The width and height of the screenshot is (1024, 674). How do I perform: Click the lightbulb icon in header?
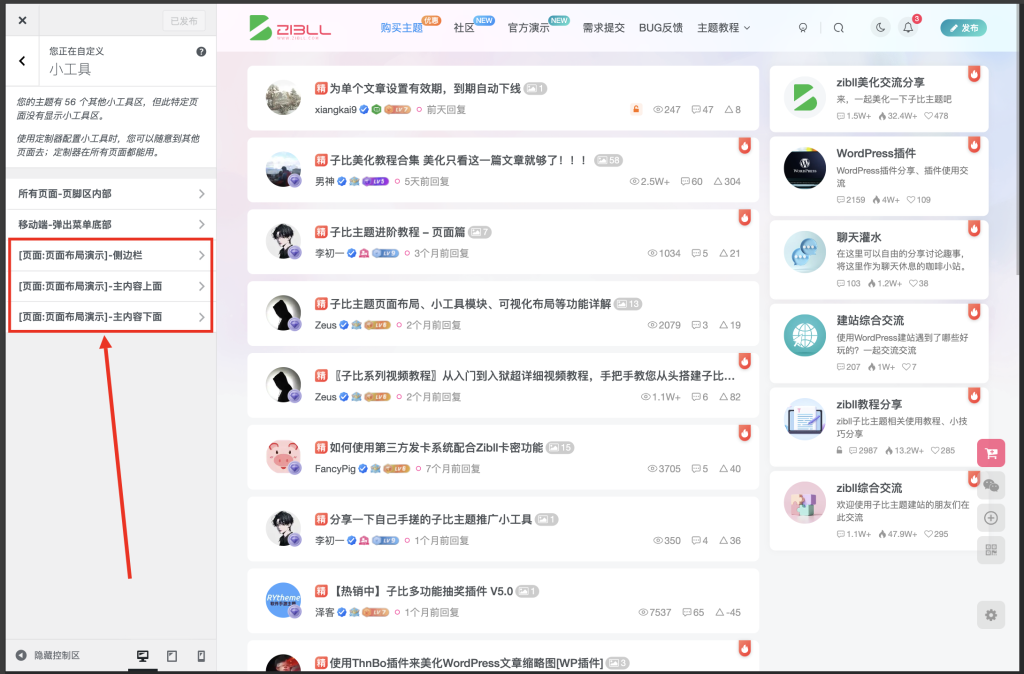pyautogui.click(x=803, y=27)
